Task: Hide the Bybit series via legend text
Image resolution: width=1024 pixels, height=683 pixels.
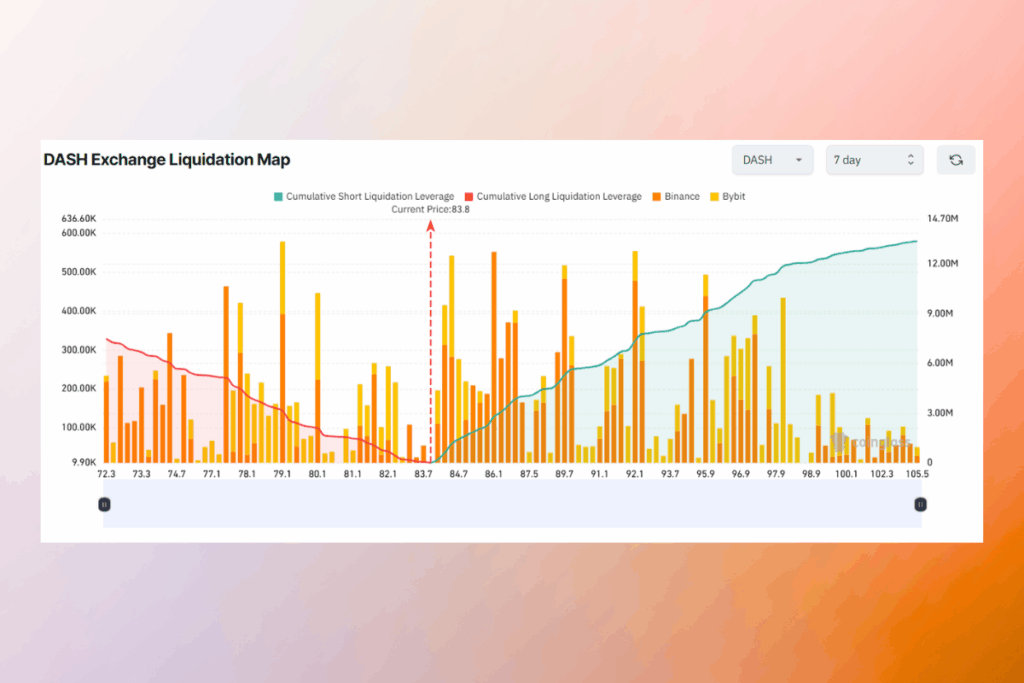Action: pyautogui.click(x=733, y=197)
